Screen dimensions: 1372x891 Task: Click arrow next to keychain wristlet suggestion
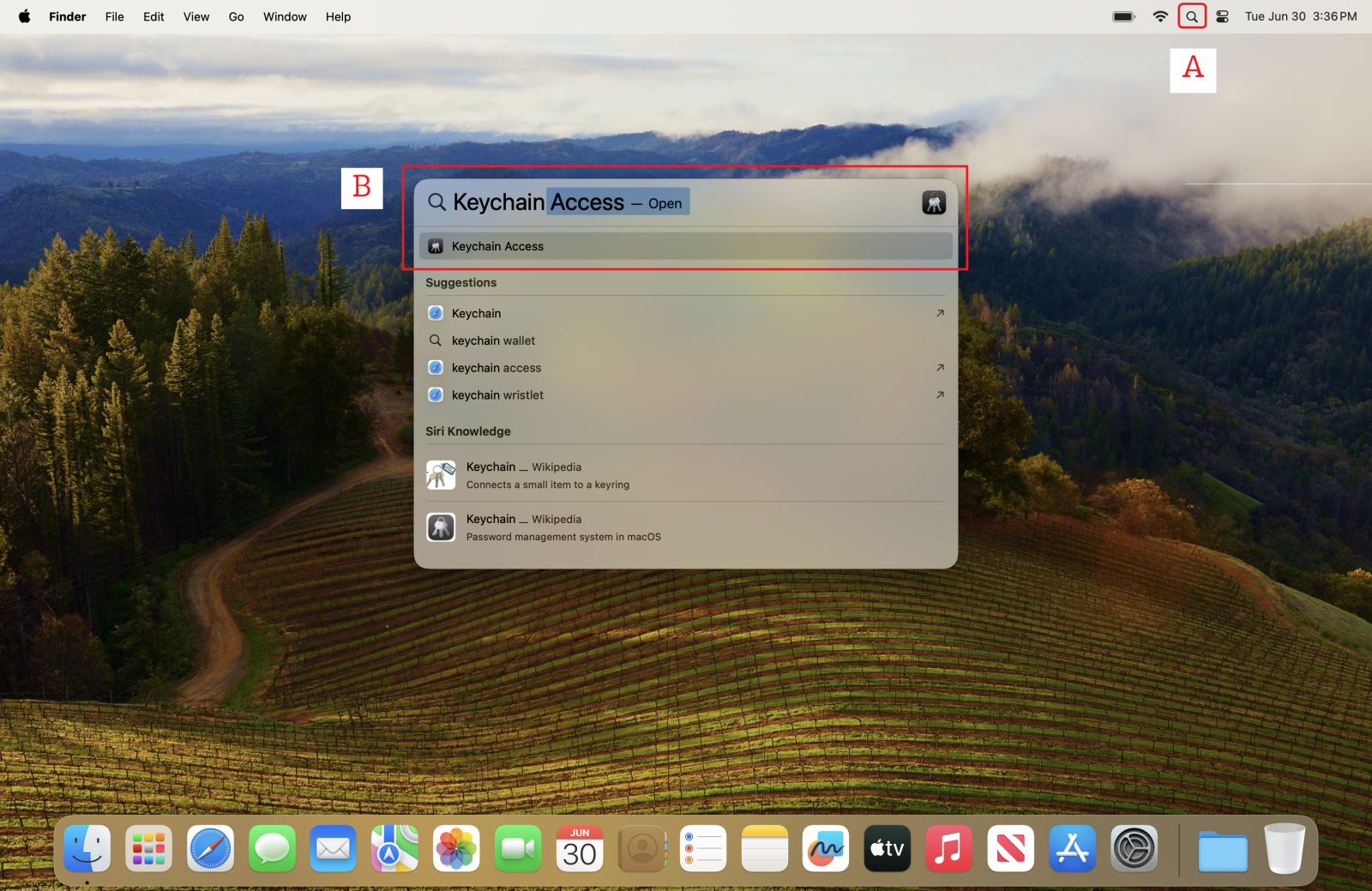(940, 395)
